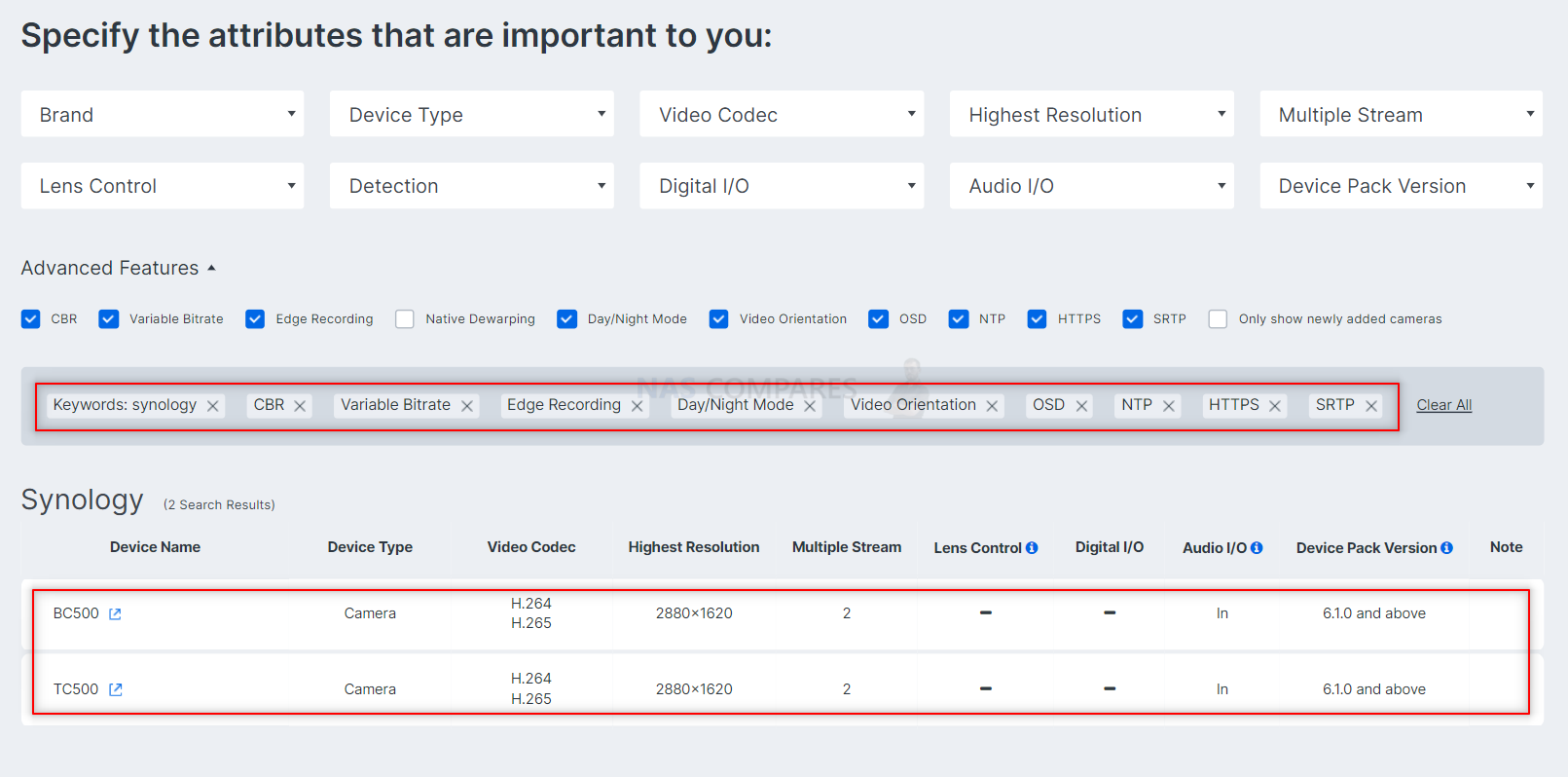Open the Brand dropdown
1568x777 pixels.
163,114
